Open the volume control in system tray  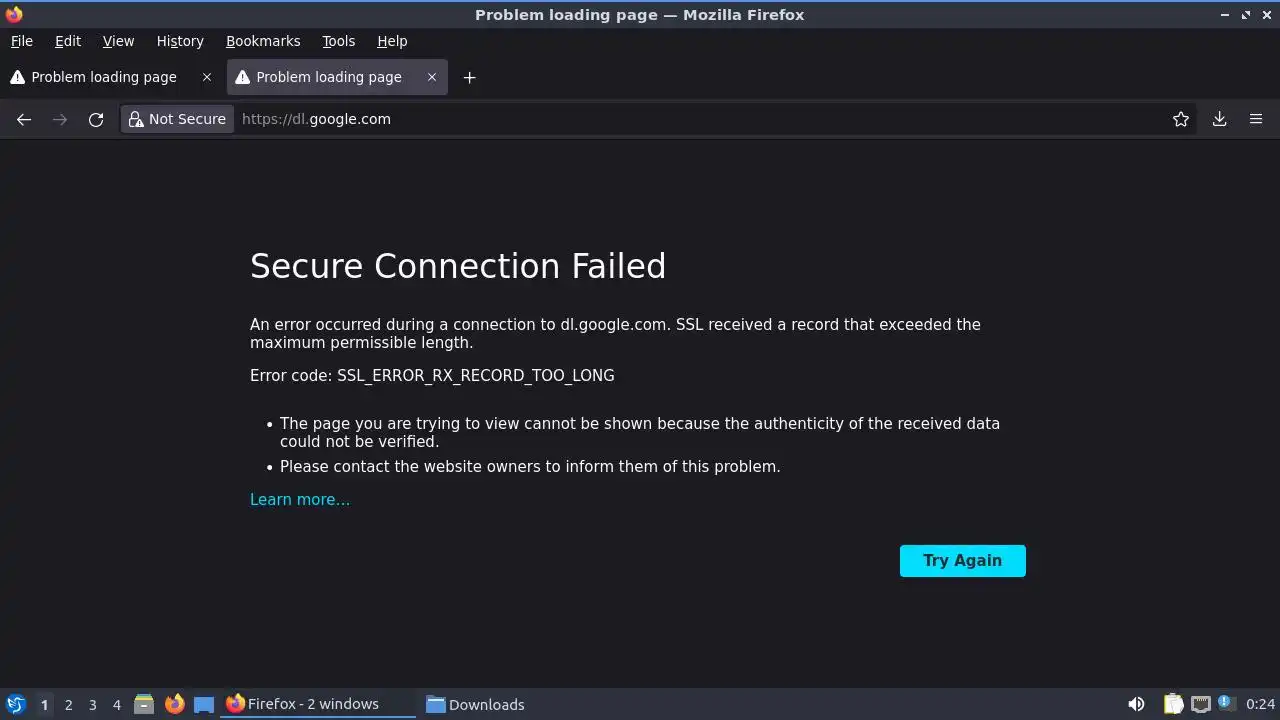tap(1136, 704)
